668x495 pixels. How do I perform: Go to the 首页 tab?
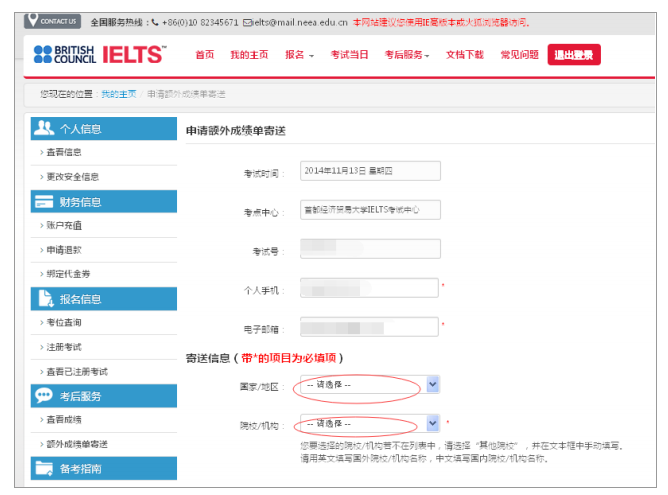click(204, 55)
